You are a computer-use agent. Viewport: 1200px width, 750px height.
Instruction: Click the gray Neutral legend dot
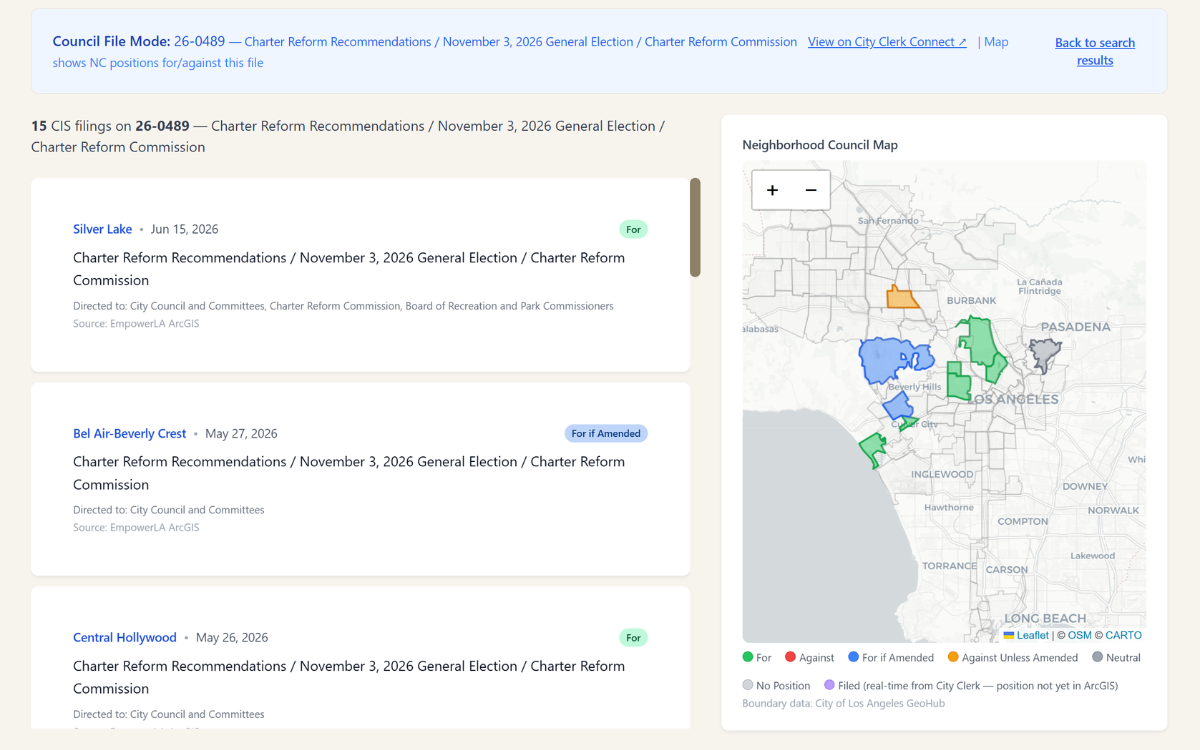click(1098, 658)
